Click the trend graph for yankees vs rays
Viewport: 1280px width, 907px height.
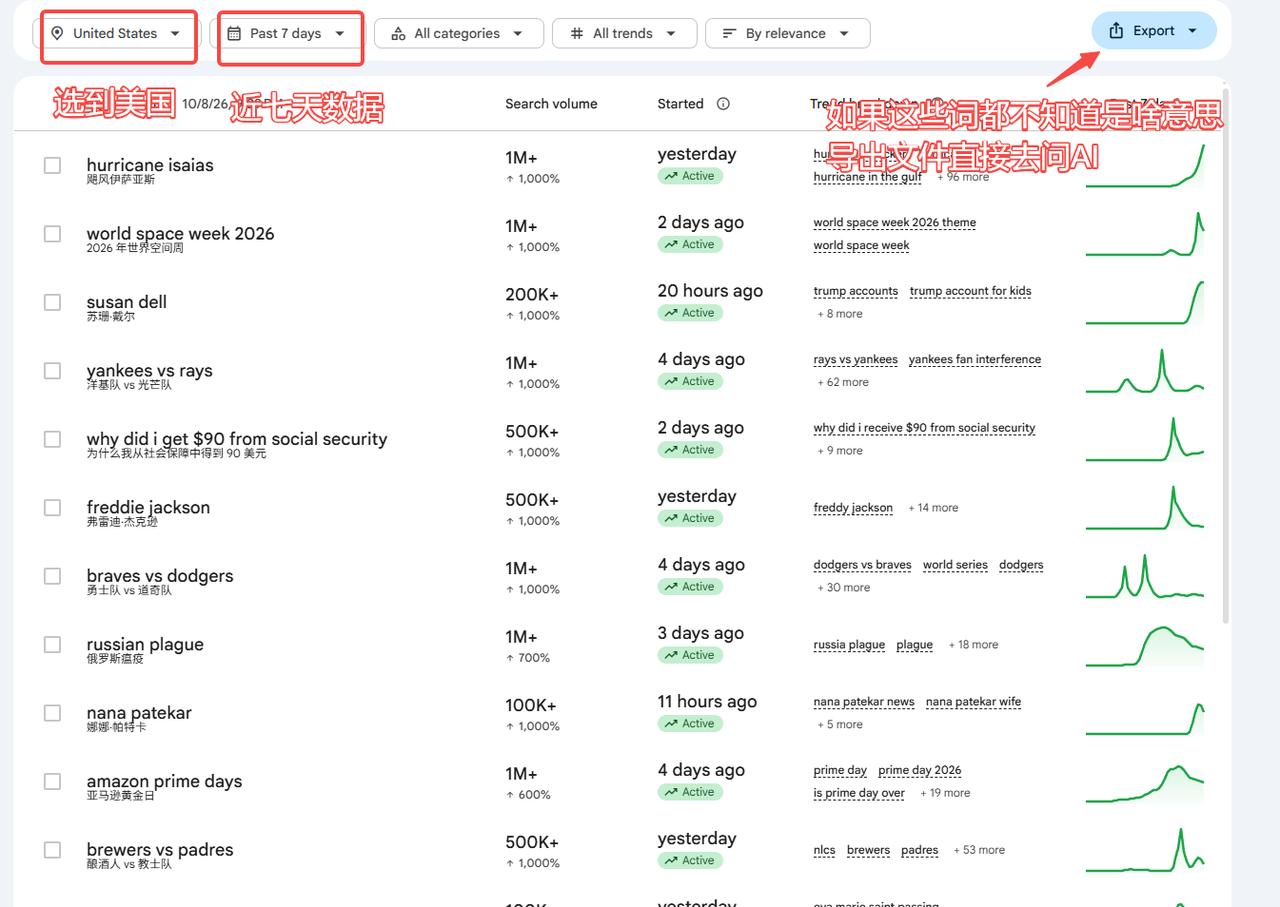[x=1145, y=371]
